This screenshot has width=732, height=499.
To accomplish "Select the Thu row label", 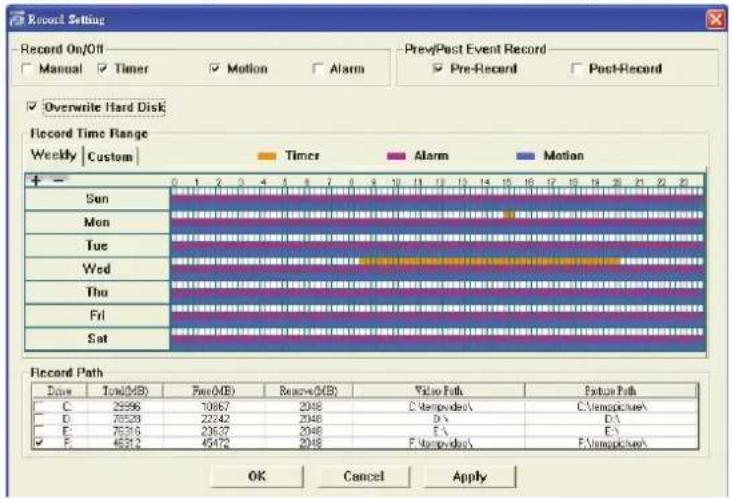I will pos(97,292).
